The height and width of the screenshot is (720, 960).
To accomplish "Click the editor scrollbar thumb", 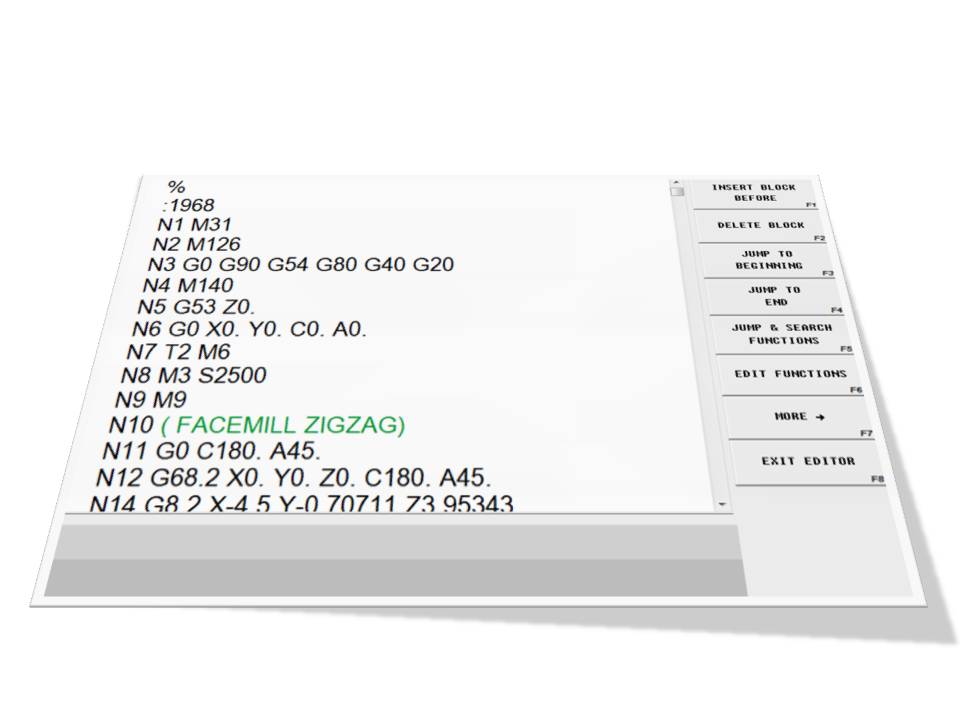I will (x=677, y=192).
